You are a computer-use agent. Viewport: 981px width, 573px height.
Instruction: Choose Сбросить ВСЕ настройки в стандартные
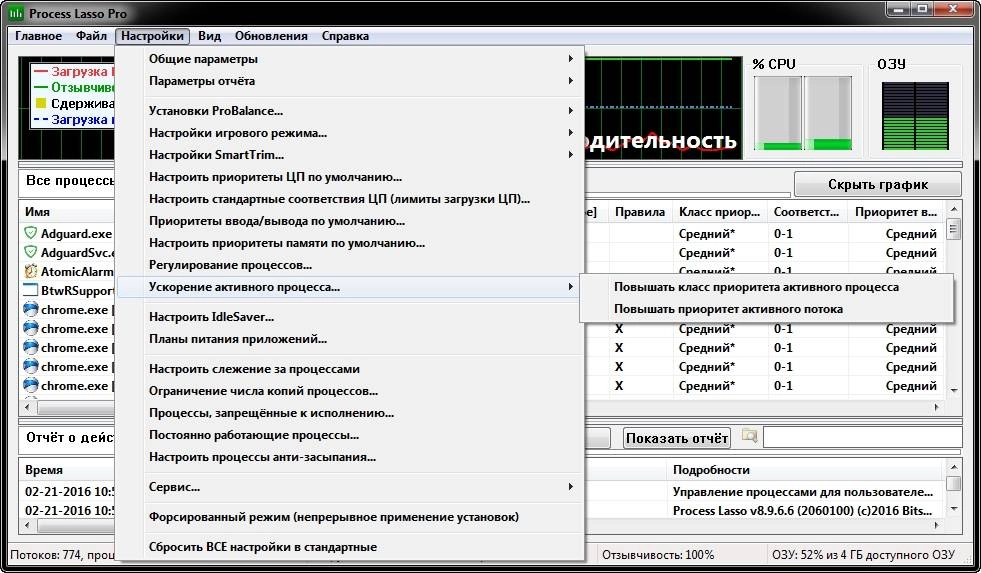point(350,547)
